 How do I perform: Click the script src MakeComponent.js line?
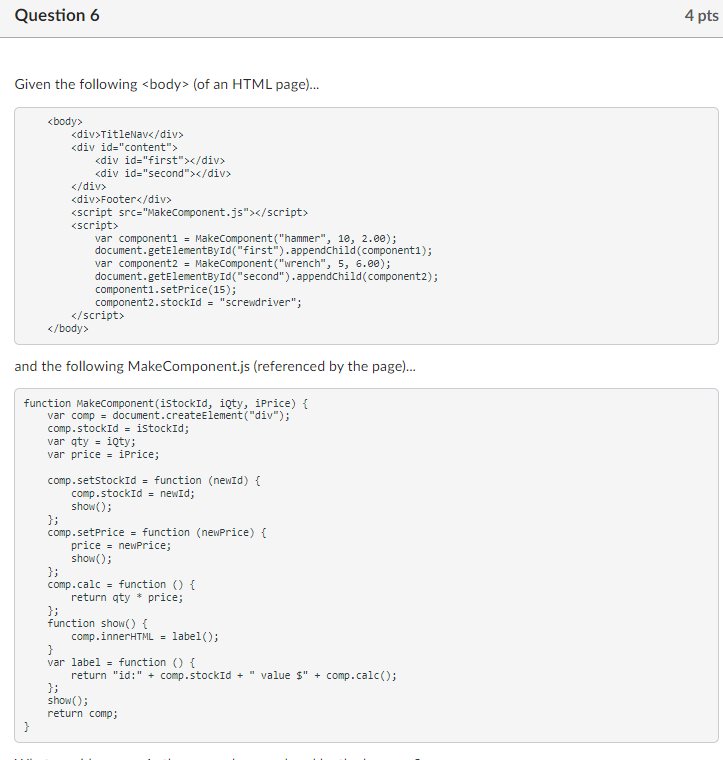tap(189, 212)
